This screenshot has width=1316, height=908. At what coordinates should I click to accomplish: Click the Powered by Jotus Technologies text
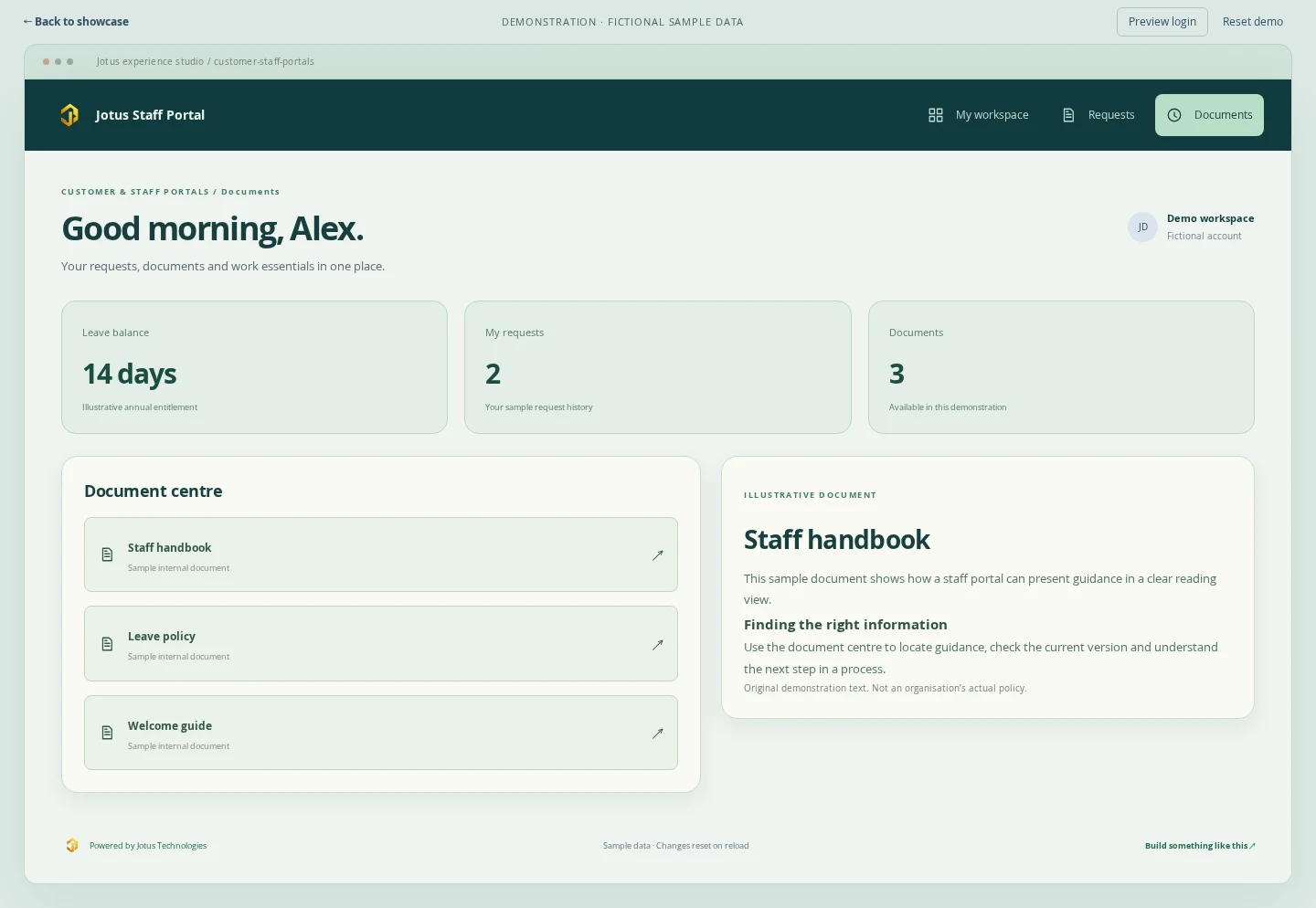[148, 846]
